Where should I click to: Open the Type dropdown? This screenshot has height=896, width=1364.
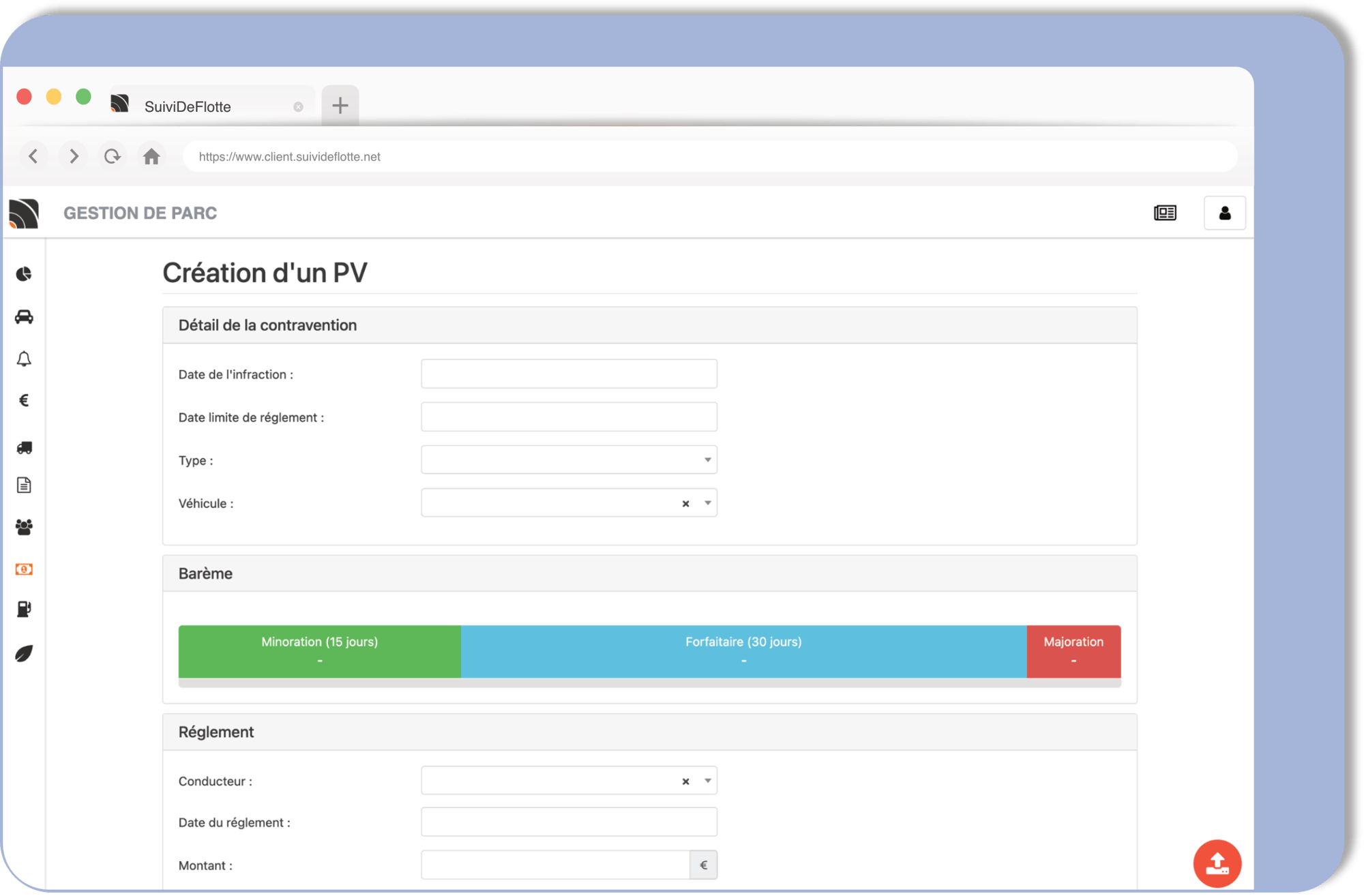pyautogui.click(x=569, y=460)
